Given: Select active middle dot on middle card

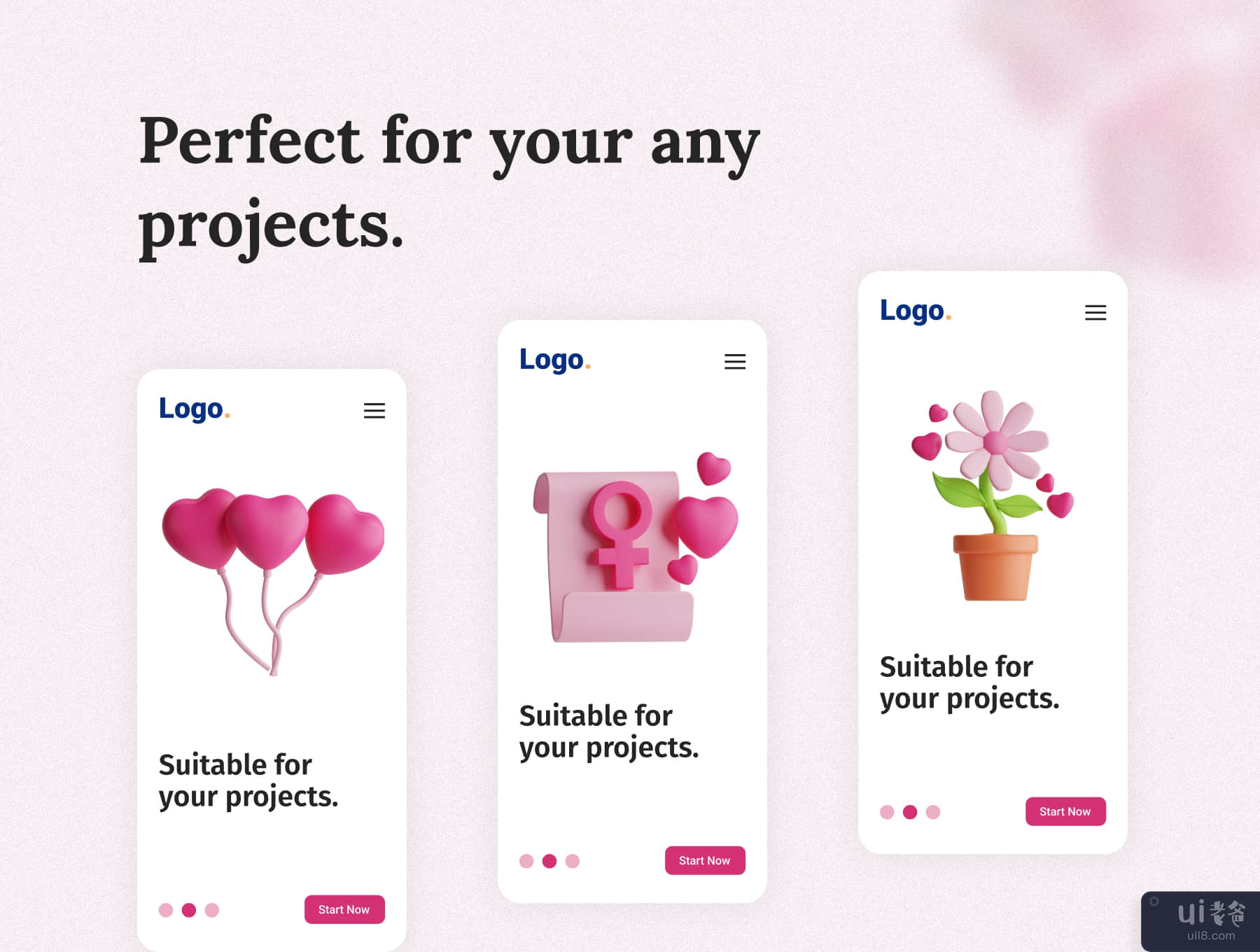Looking at the screenshot, I should [x=549, y=861].
